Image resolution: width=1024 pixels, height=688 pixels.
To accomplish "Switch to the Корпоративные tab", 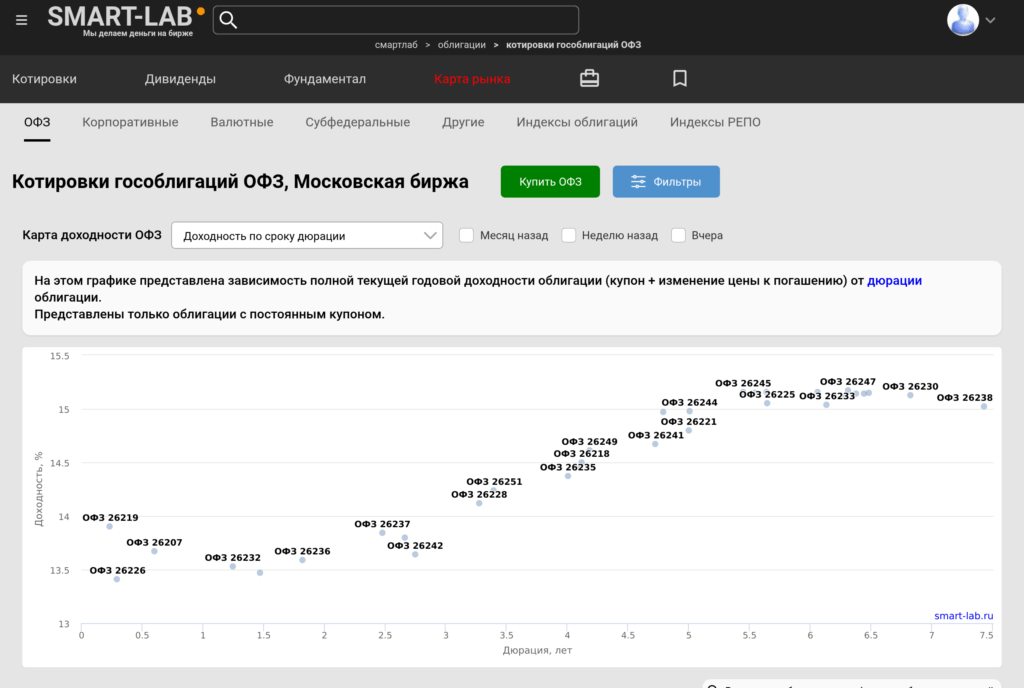I will [x=130, y=122].
